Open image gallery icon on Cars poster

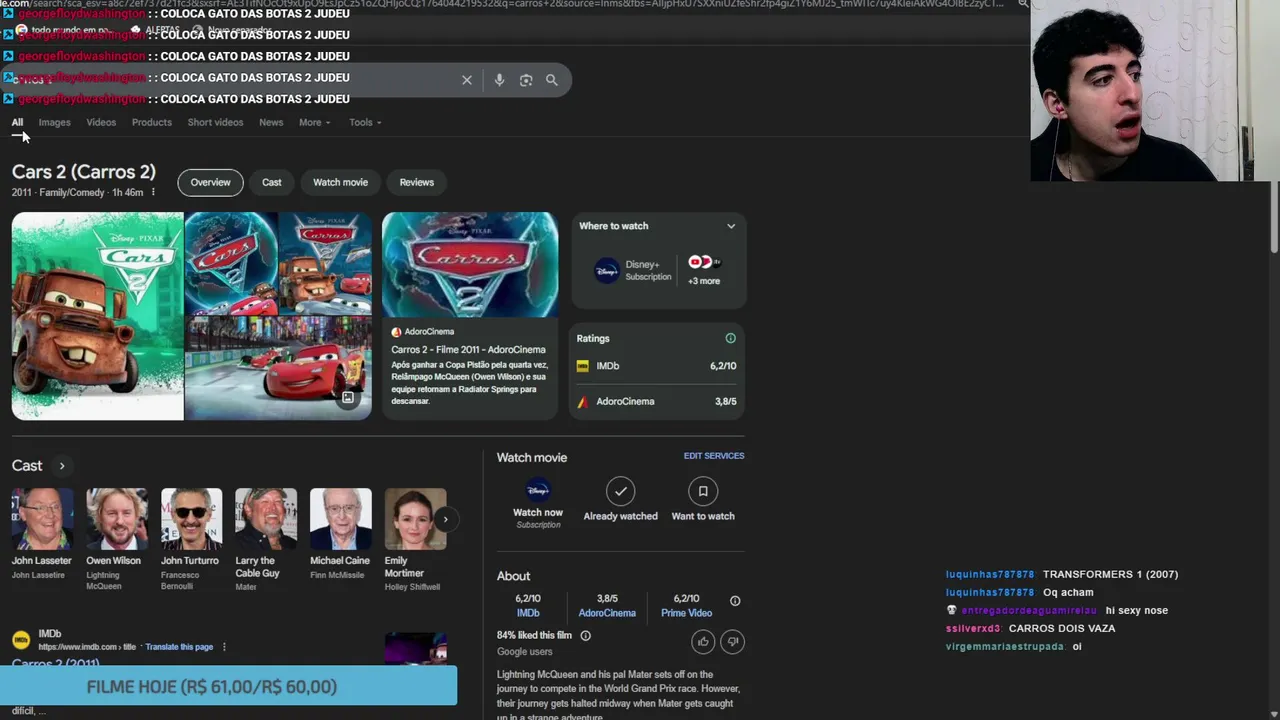tap(347, 398)
